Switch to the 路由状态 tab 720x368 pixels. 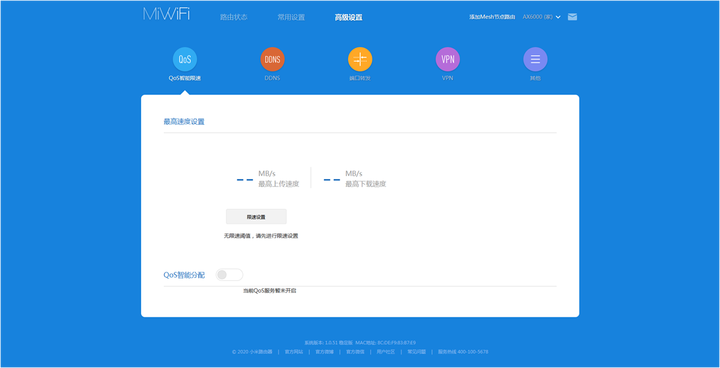click(234, 17)
